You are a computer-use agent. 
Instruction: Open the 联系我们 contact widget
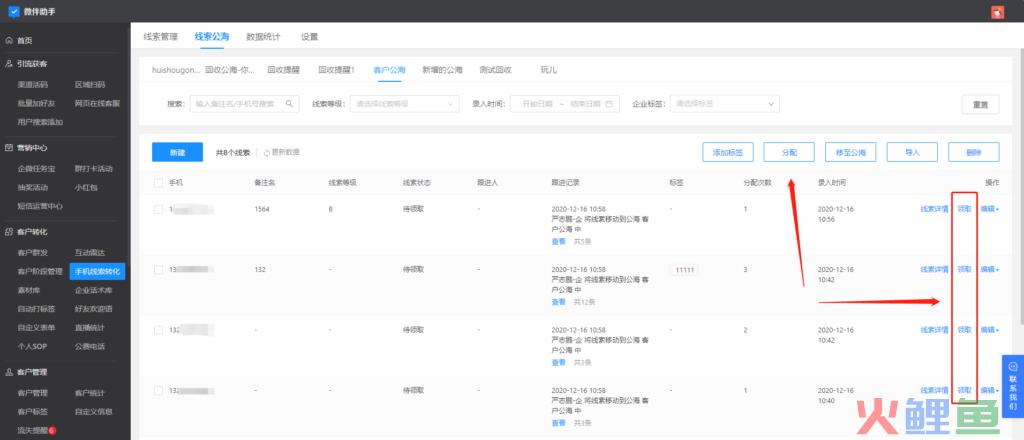pyautogui.click(x=1012, y=386)
